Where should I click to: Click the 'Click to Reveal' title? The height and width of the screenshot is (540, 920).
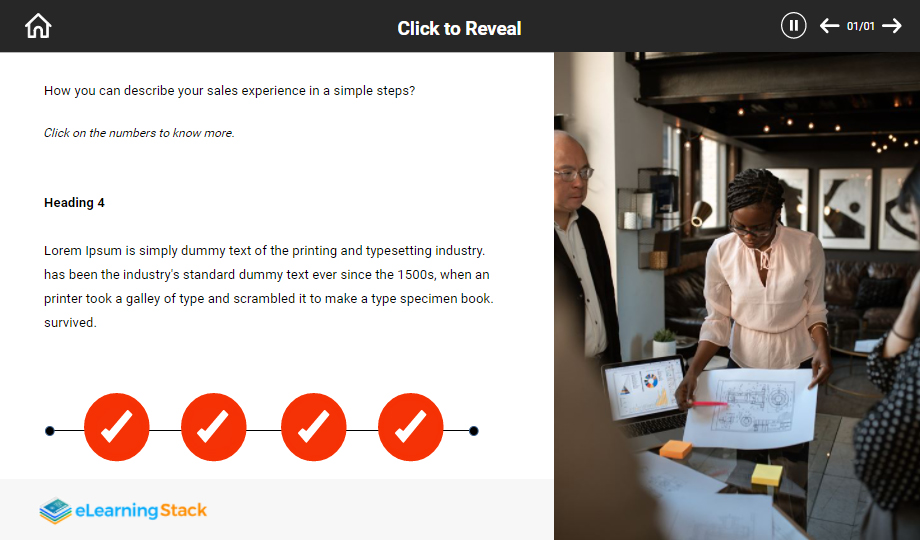pyautogui.click(x=459, y=28)
